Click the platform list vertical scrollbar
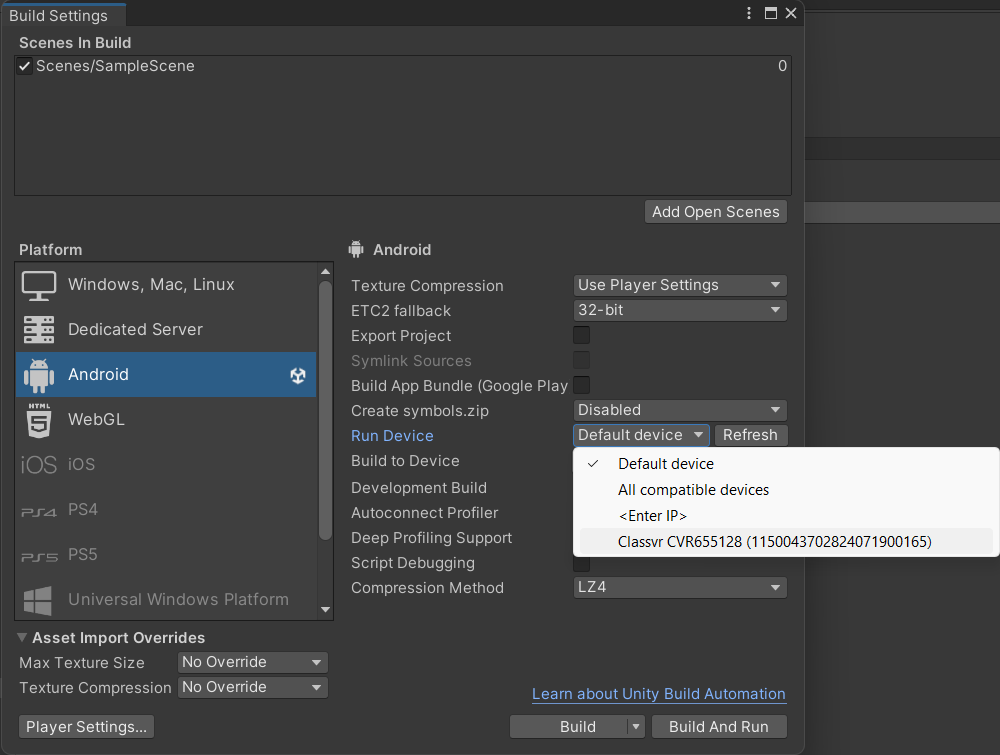 point(324,410)
